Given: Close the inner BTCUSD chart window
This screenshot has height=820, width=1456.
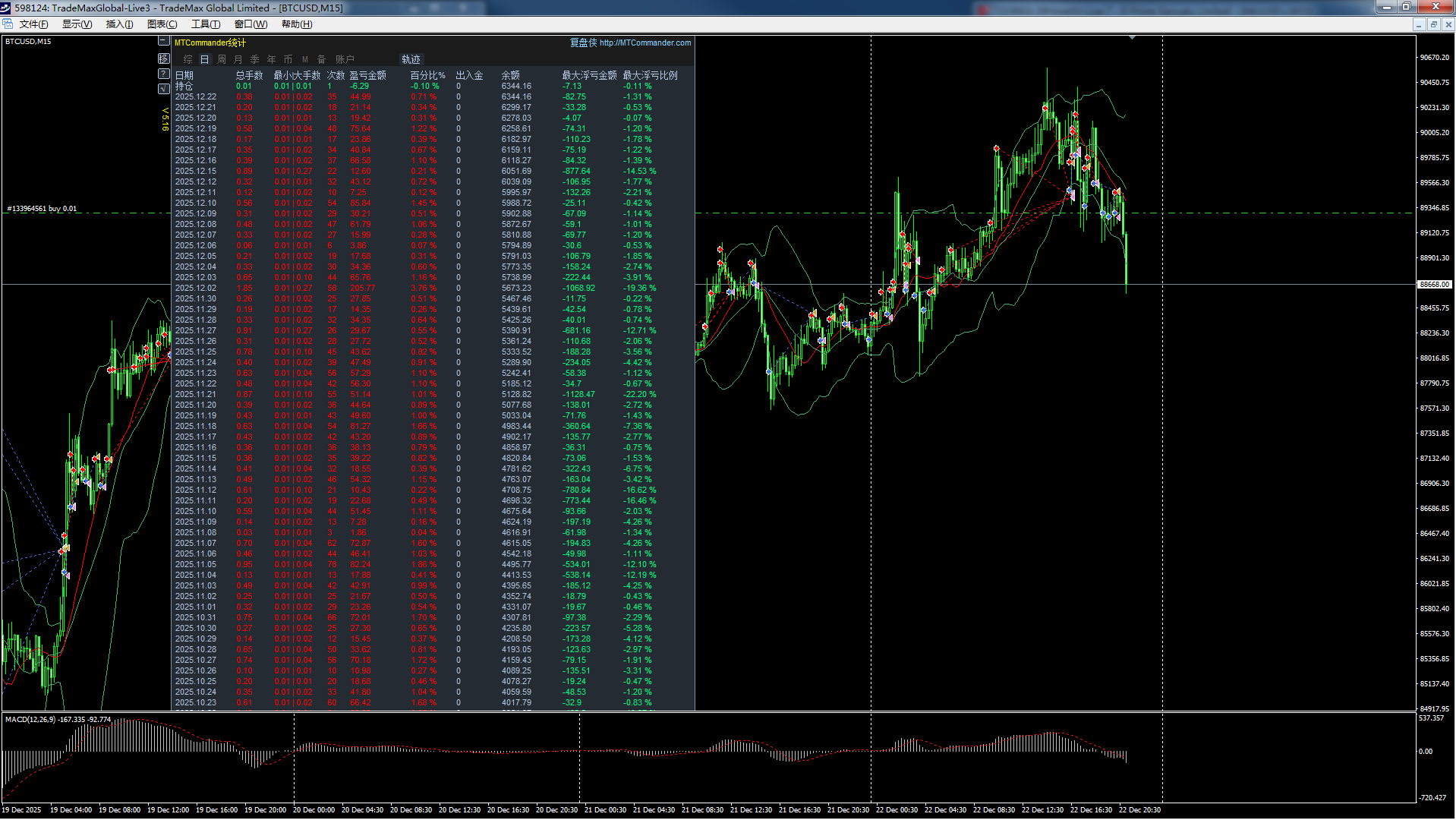Looking at the screenshot, I should pos(1448,24).
